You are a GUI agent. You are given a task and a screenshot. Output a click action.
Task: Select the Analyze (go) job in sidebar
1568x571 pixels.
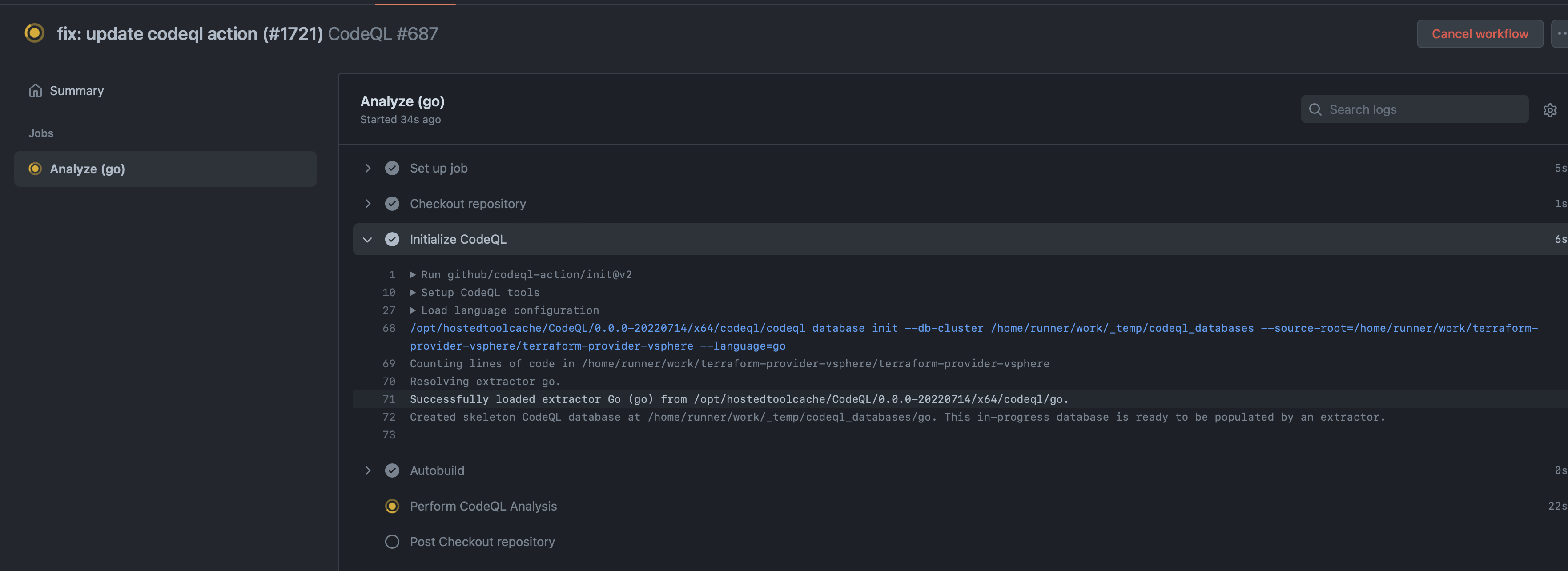click(x=88, y=169)
